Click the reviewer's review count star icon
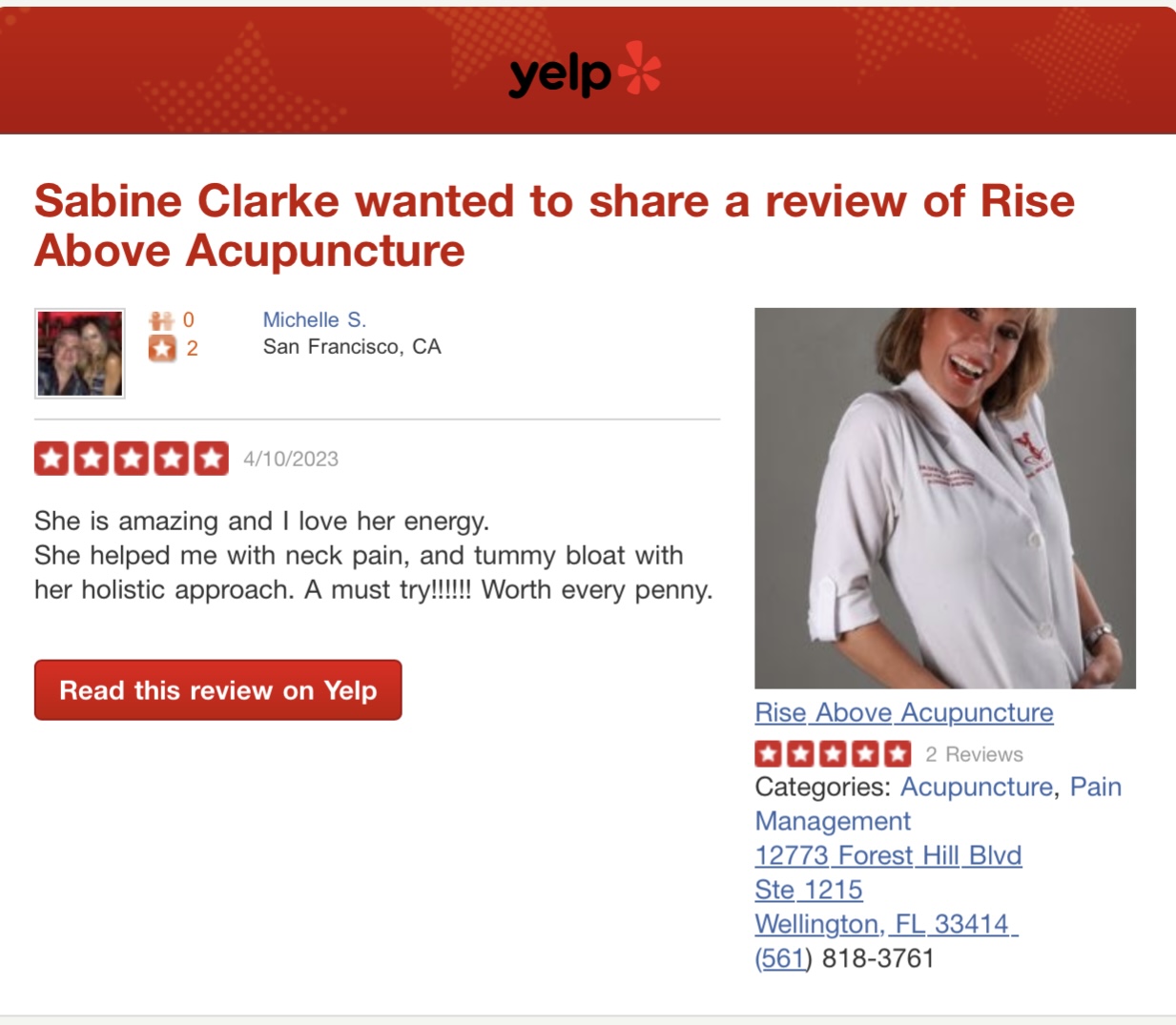 [162, 349]
